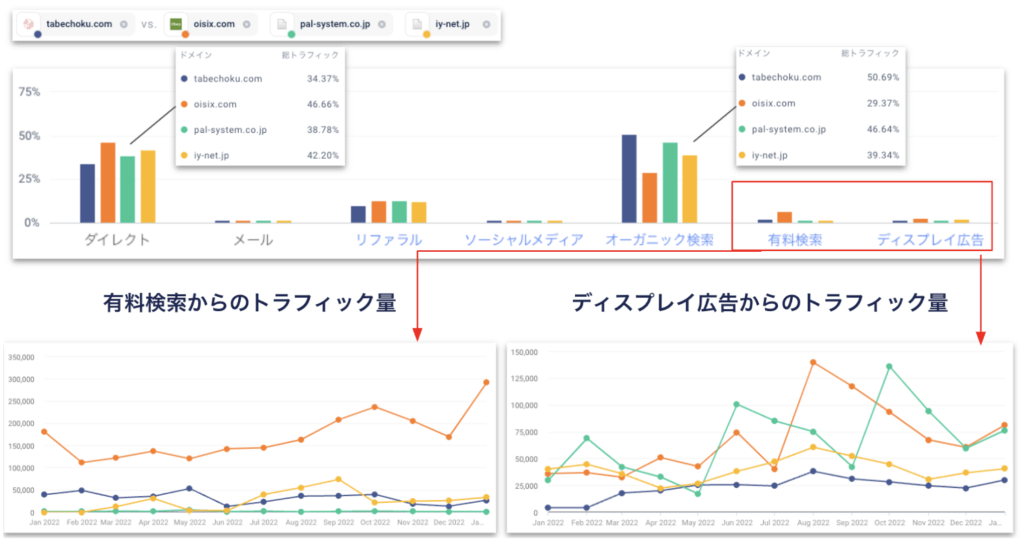Click the blue tabechoku.com bar under オーガニック検索
Image resolution: width=1024 pixels, height=545 pixels.
tap(629, 179)
